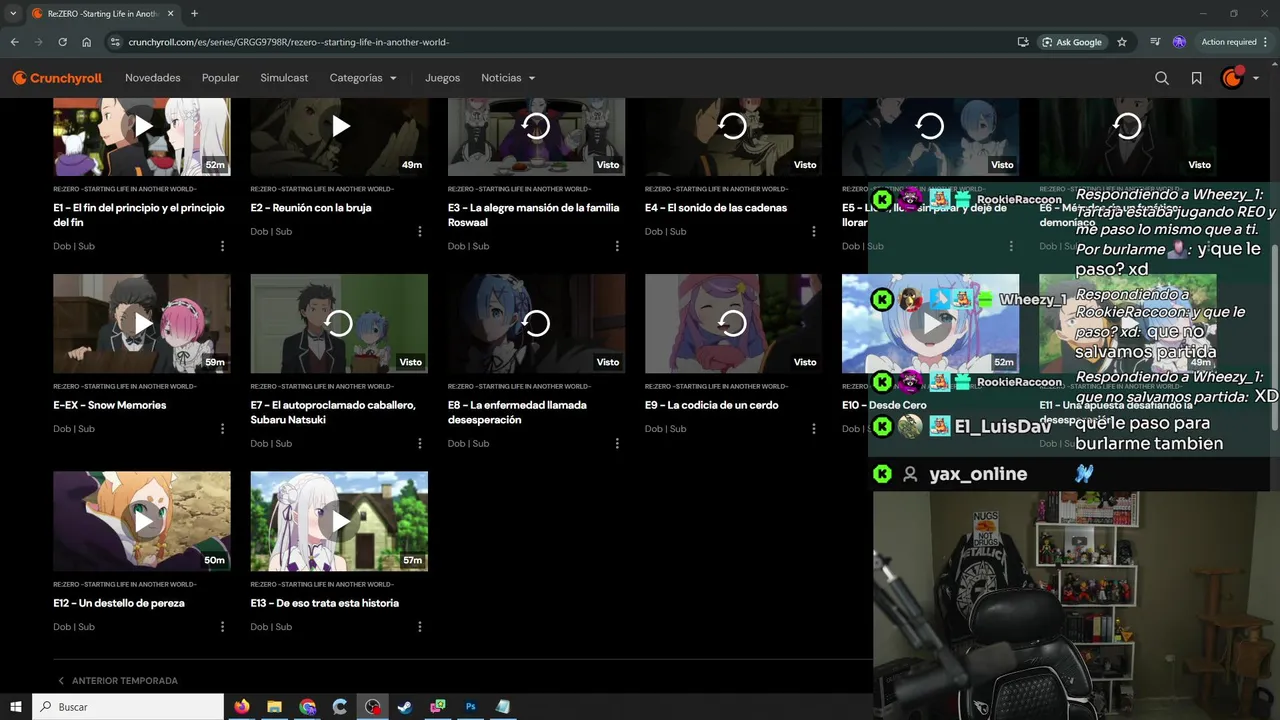Open a new browser tab
Viewport: 1280px width, 720px height.
[x=194, y=13]
